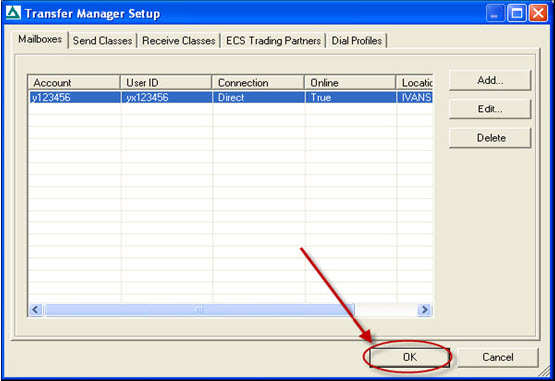Sort by the Connection column header
Viewport: 555px width, 381px height.
pyautogui.click(x=258, y=83)
